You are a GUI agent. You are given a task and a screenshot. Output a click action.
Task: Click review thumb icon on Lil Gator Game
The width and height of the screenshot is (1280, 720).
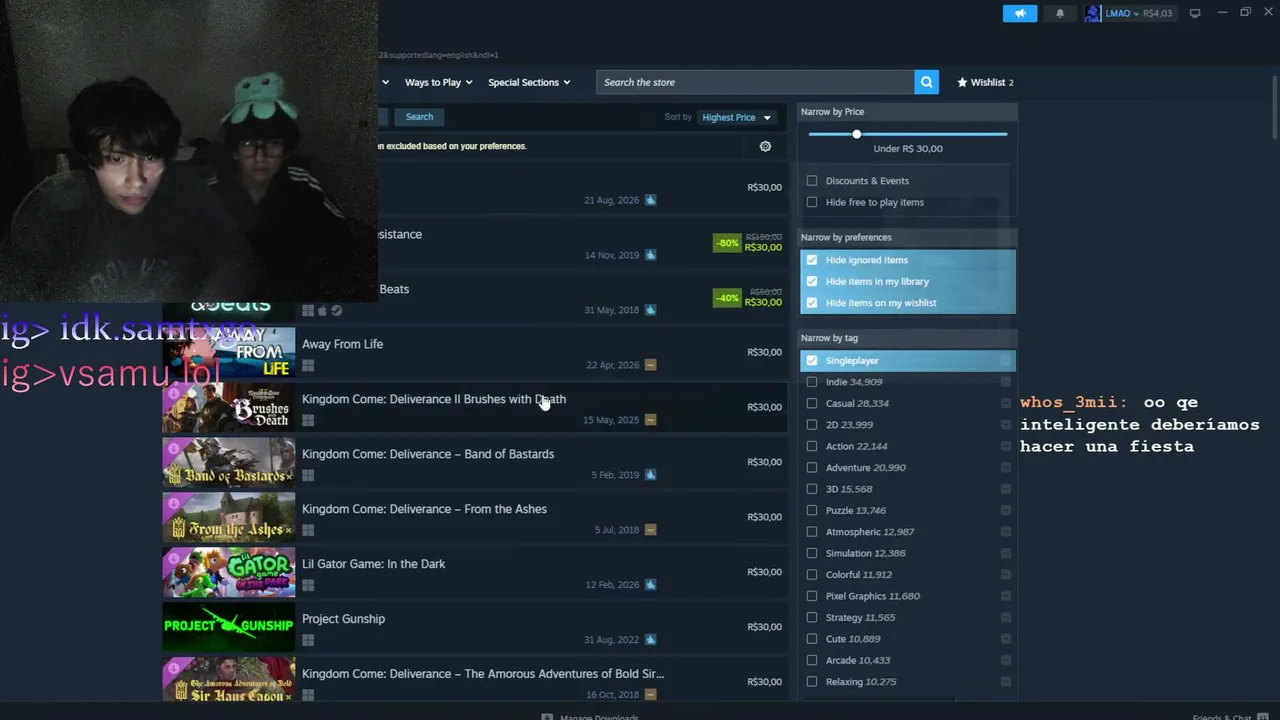tap(651, 585)
